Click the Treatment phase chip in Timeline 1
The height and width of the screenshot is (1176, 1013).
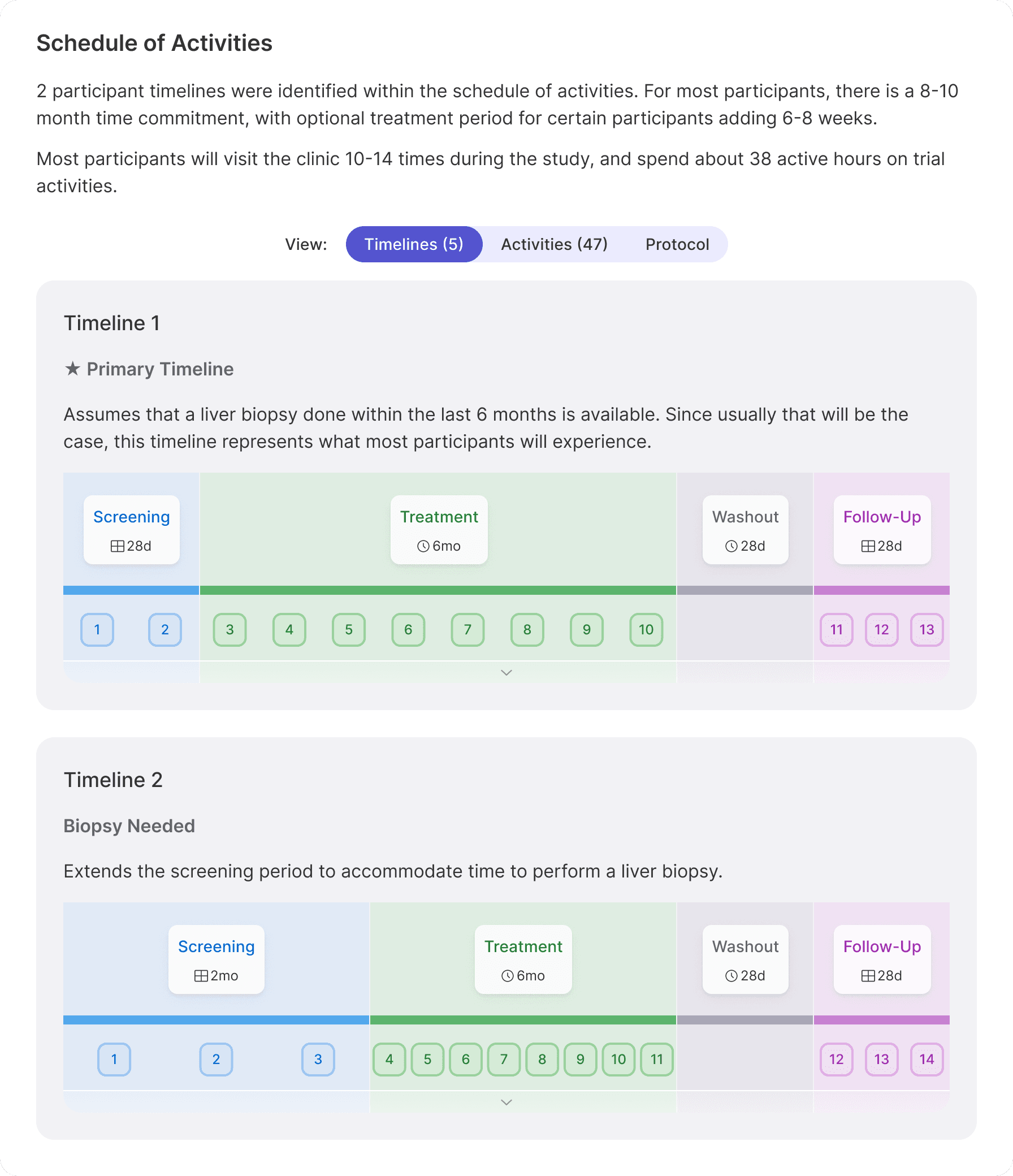coord(439,530)
